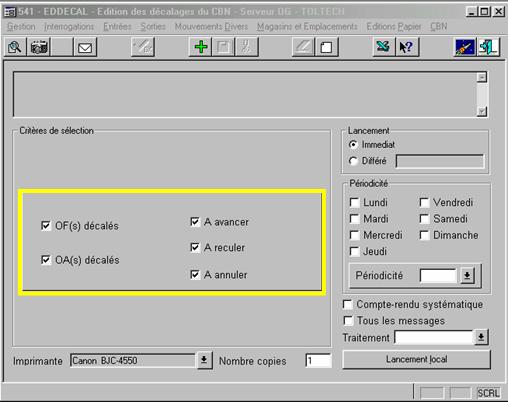This screenshot has width=508, height=402.
Task: Click the message area scrollbar down arrow
Action: click(x=482, y=111)
